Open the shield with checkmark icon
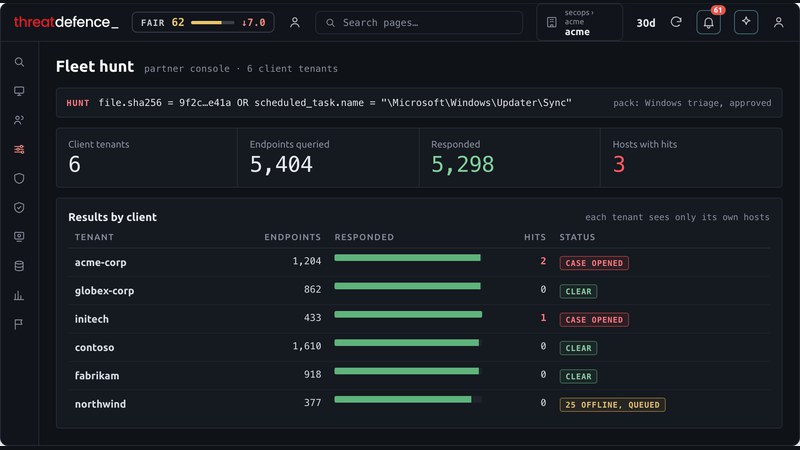 coord(19,208)
